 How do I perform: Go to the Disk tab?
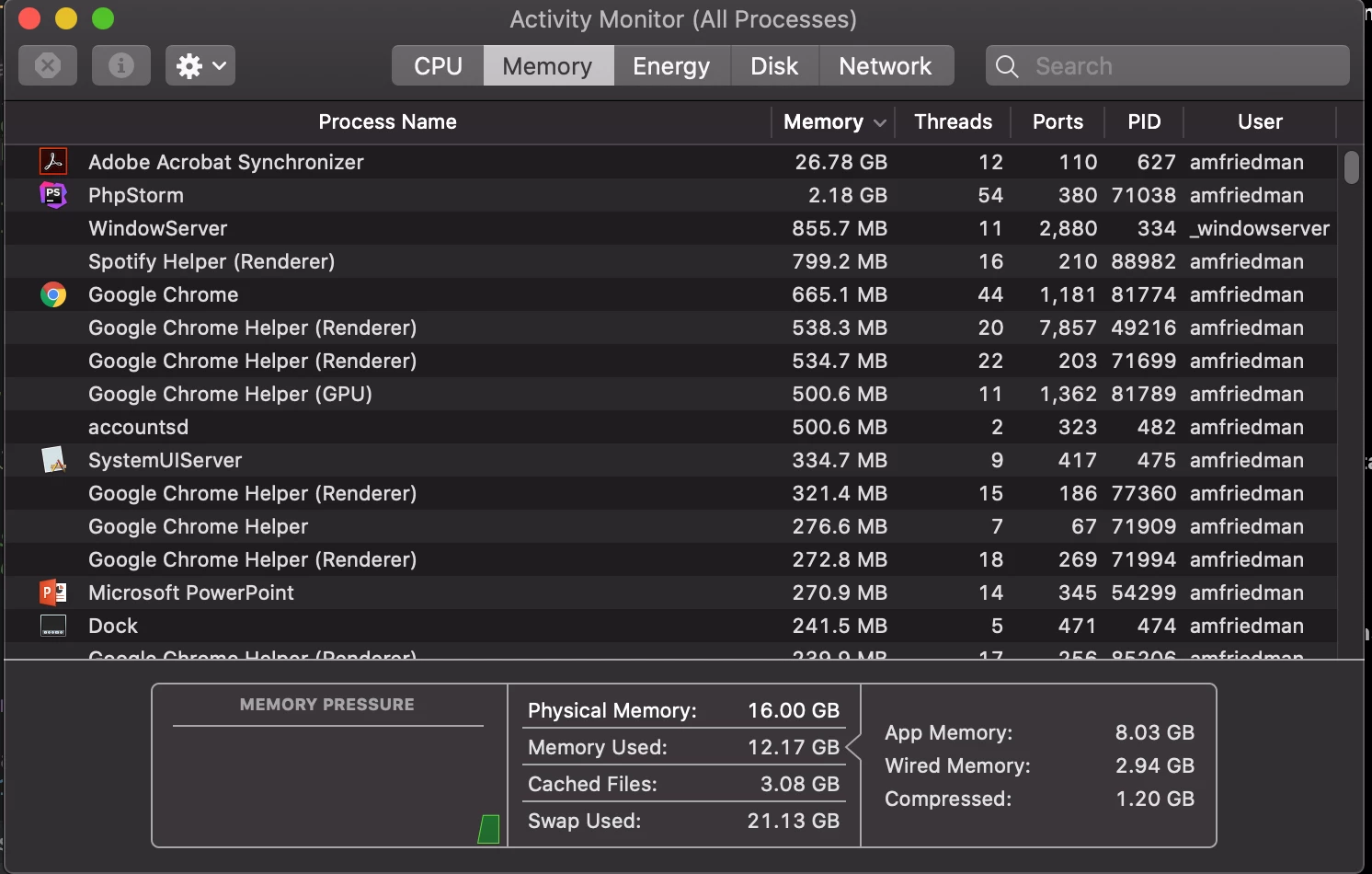[774, 66]
